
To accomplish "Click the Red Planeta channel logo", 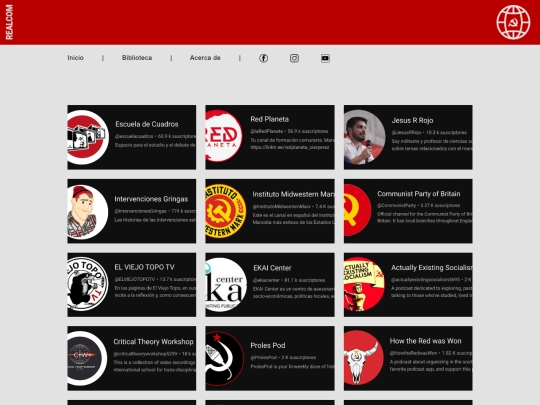I will coord(224,136).
